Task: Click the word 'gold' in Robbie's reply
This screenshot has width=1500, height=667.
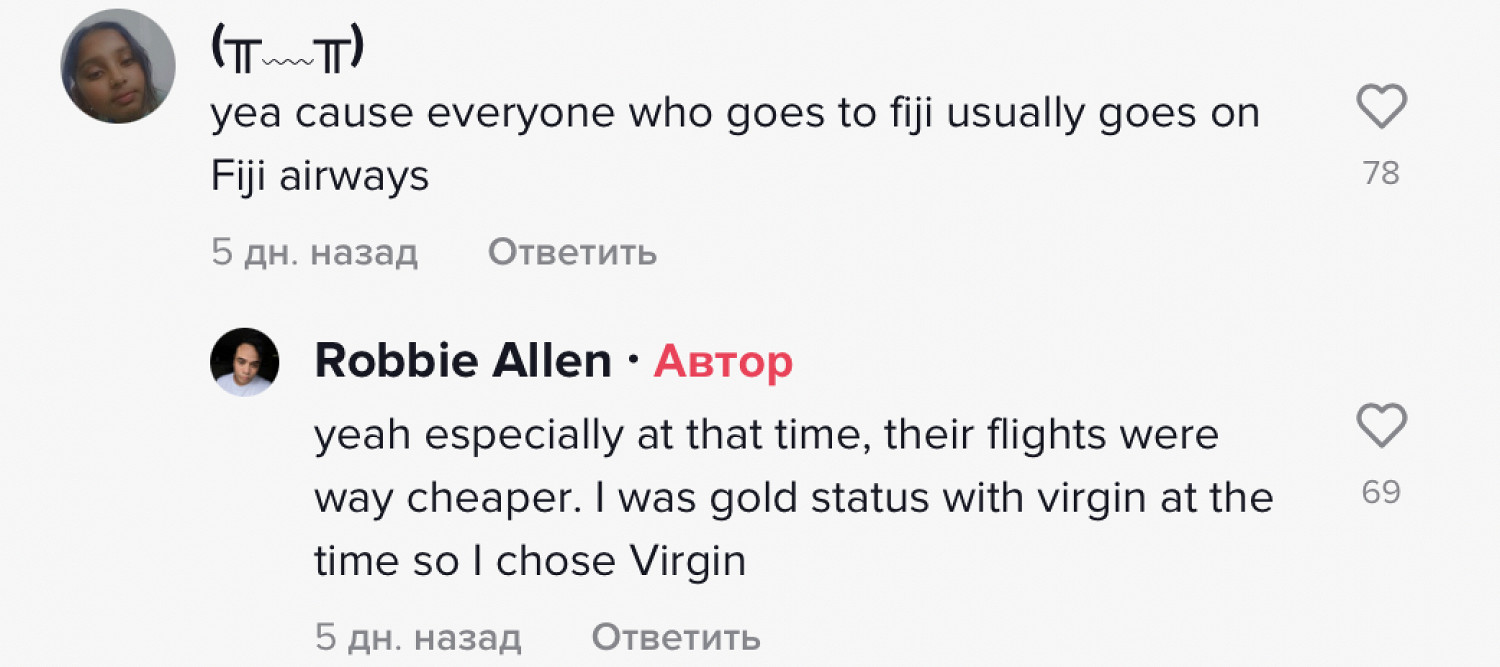Action: point(754,498)
